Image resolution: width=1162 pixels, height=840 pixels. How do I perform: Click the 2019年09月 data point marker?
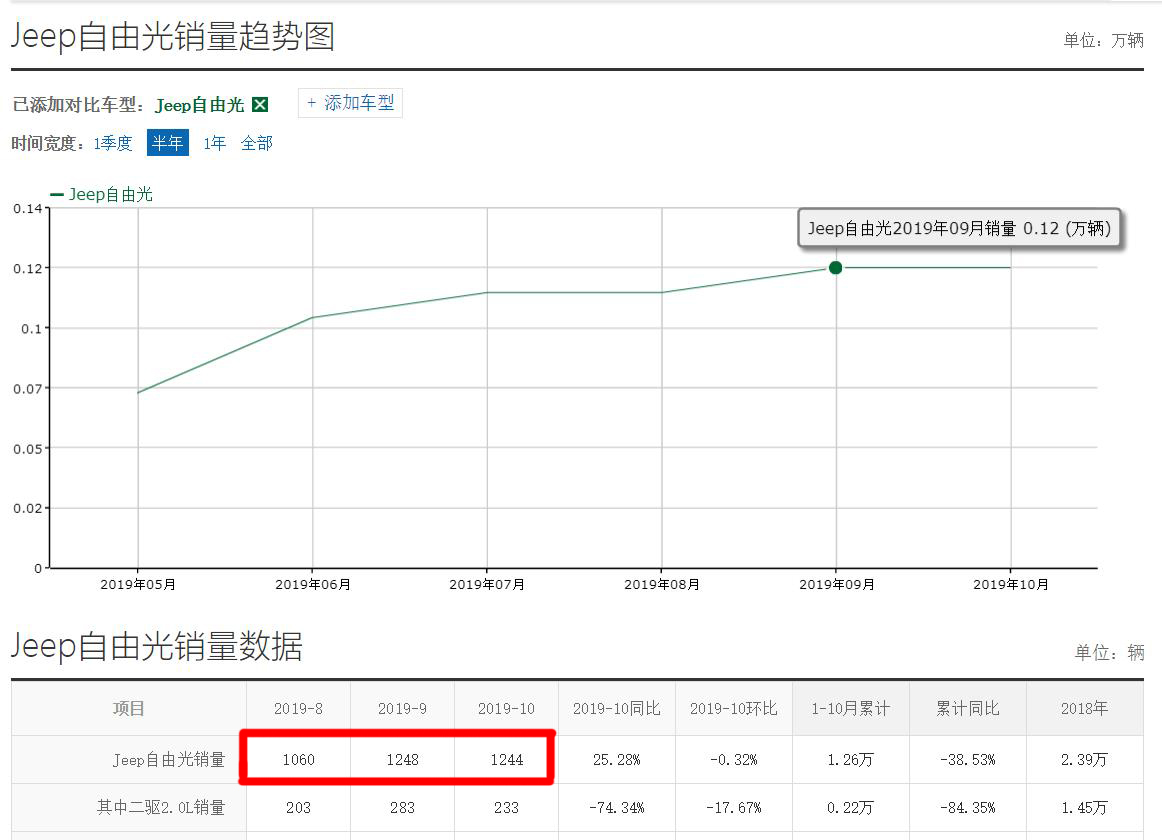[x=835, y=267]
